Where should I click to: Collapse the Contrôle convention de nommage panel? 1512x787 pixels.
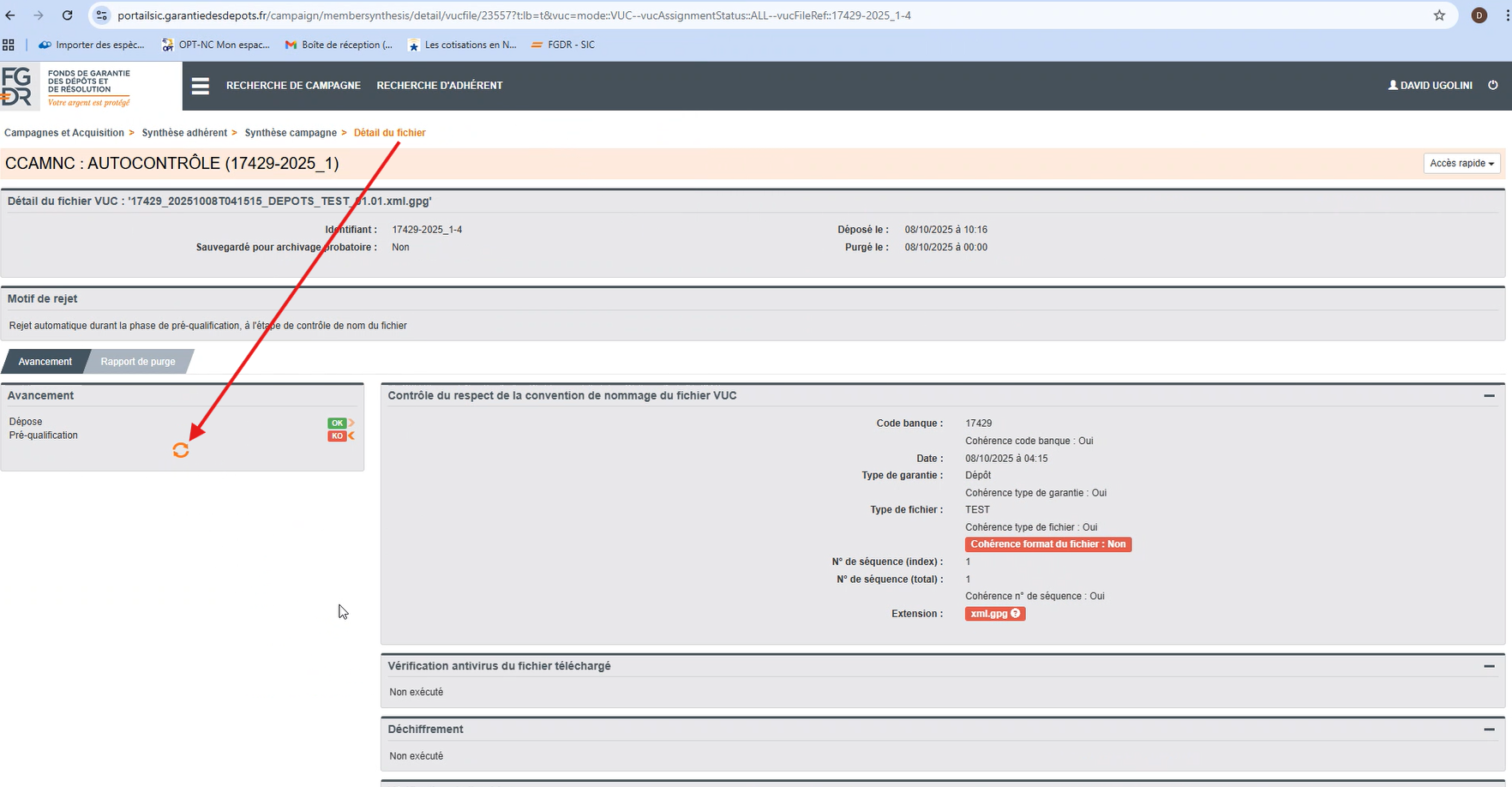tap(1489, 396)
